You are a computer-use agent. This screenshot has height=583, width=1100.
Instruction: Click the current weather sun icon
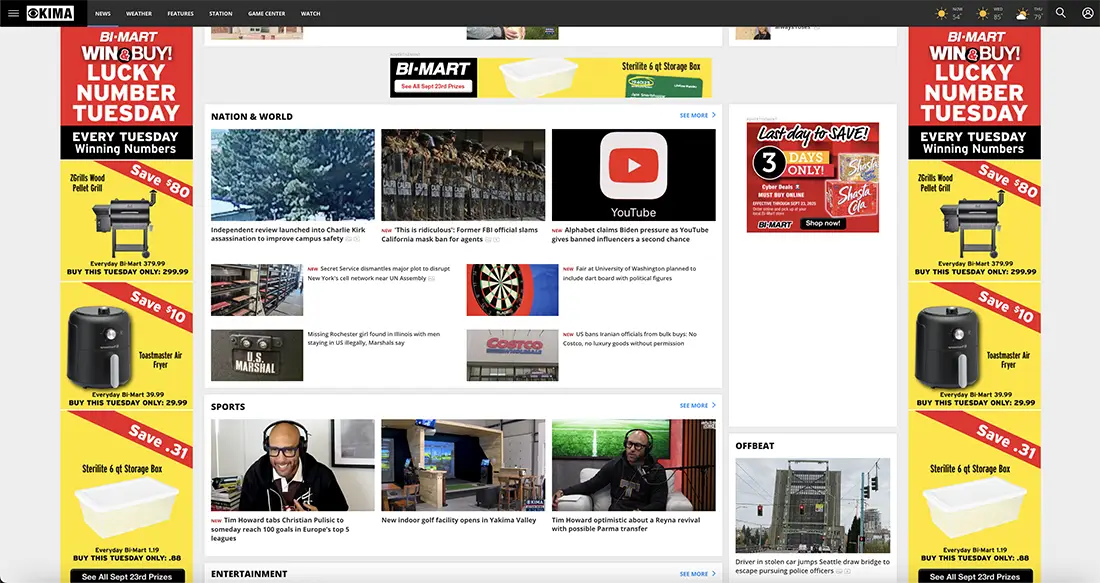click(941, 14)
